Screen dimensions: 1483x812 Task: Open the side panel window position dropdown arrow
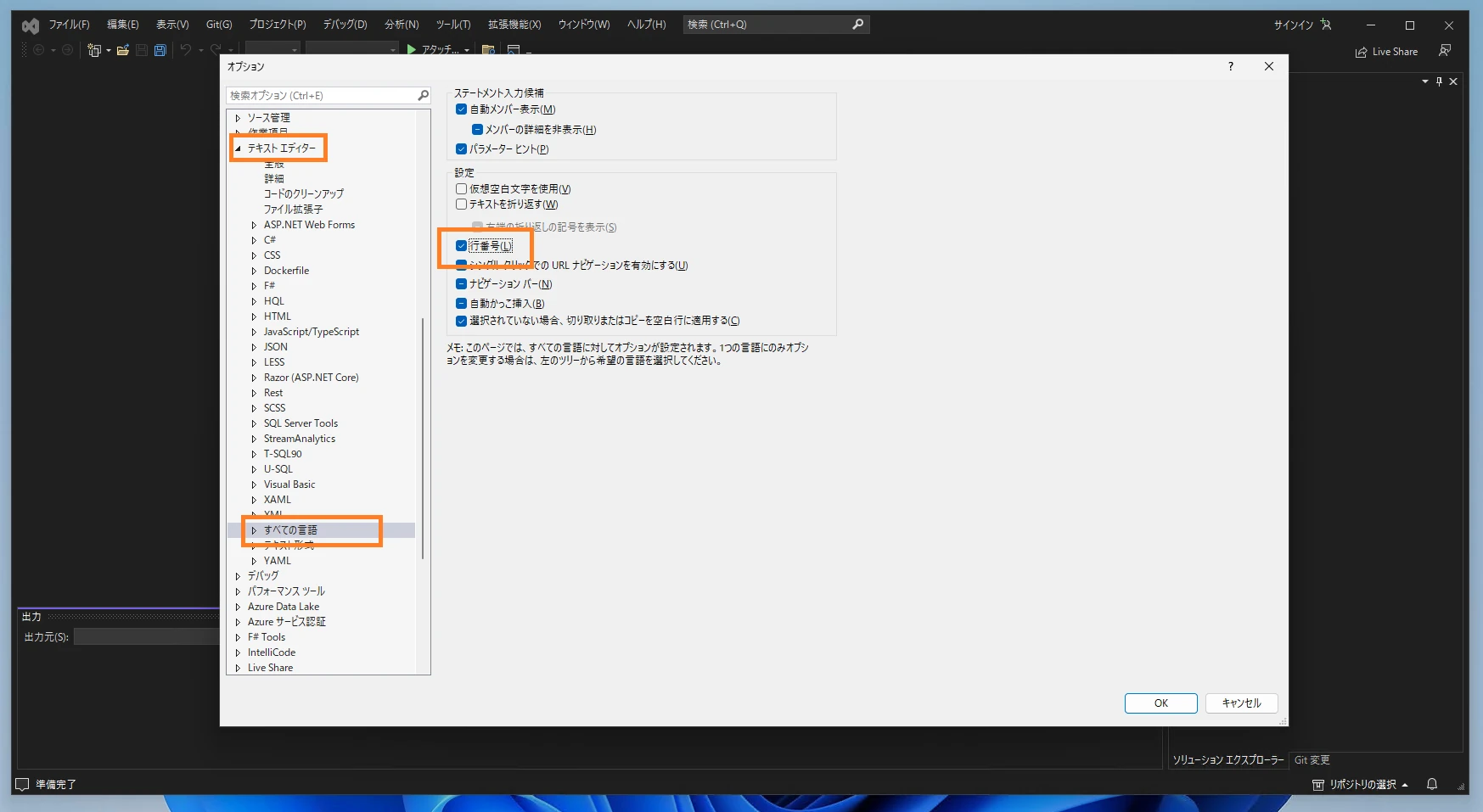[x=1425, y=81]
